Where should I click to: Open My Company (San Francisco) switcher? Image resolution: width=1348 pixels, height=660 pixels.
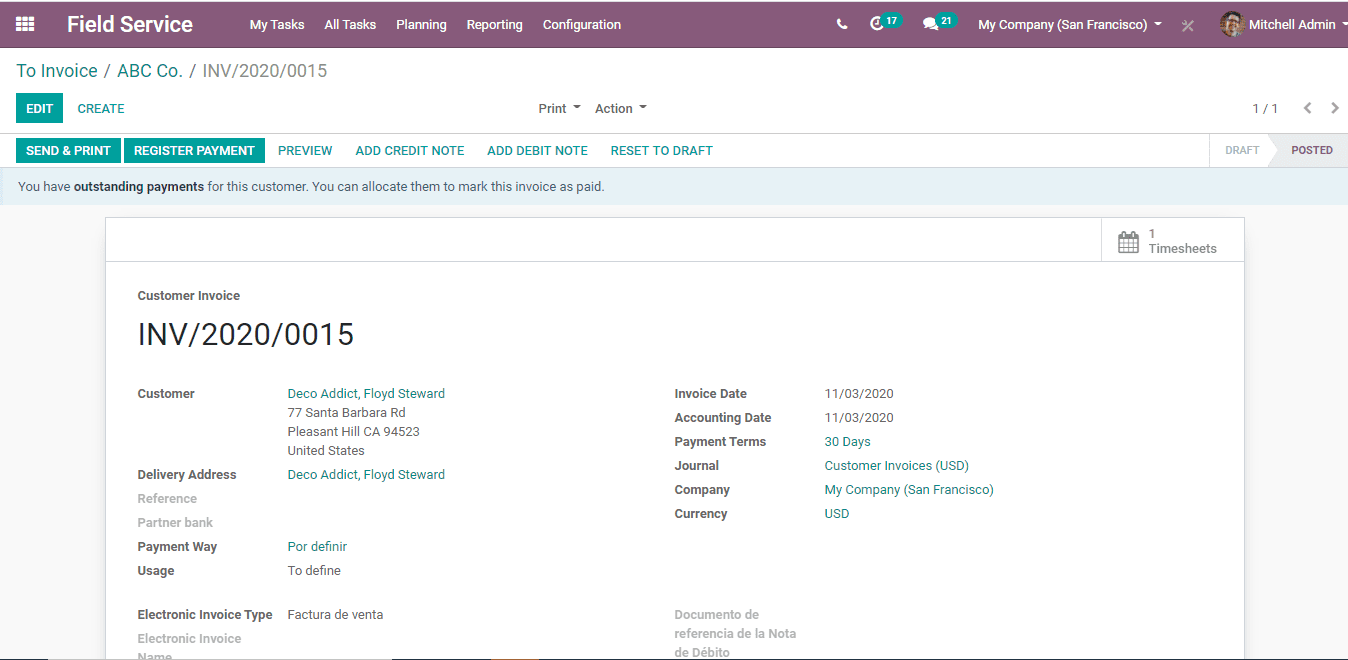(1069, 24)
